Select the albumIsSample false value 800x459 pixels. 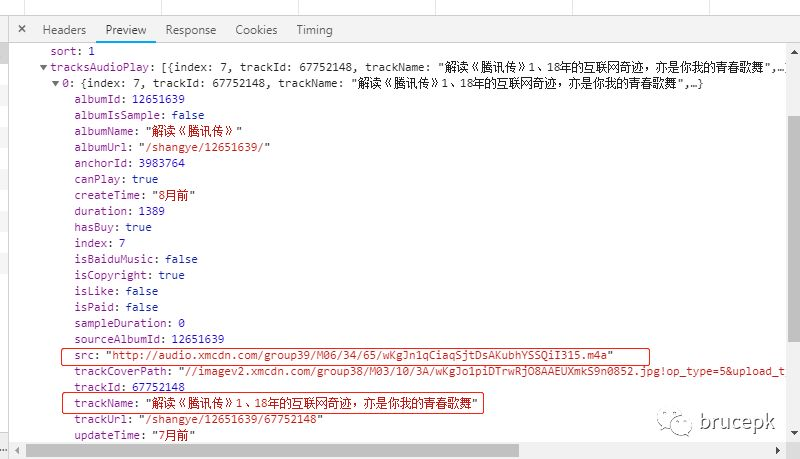188,115
